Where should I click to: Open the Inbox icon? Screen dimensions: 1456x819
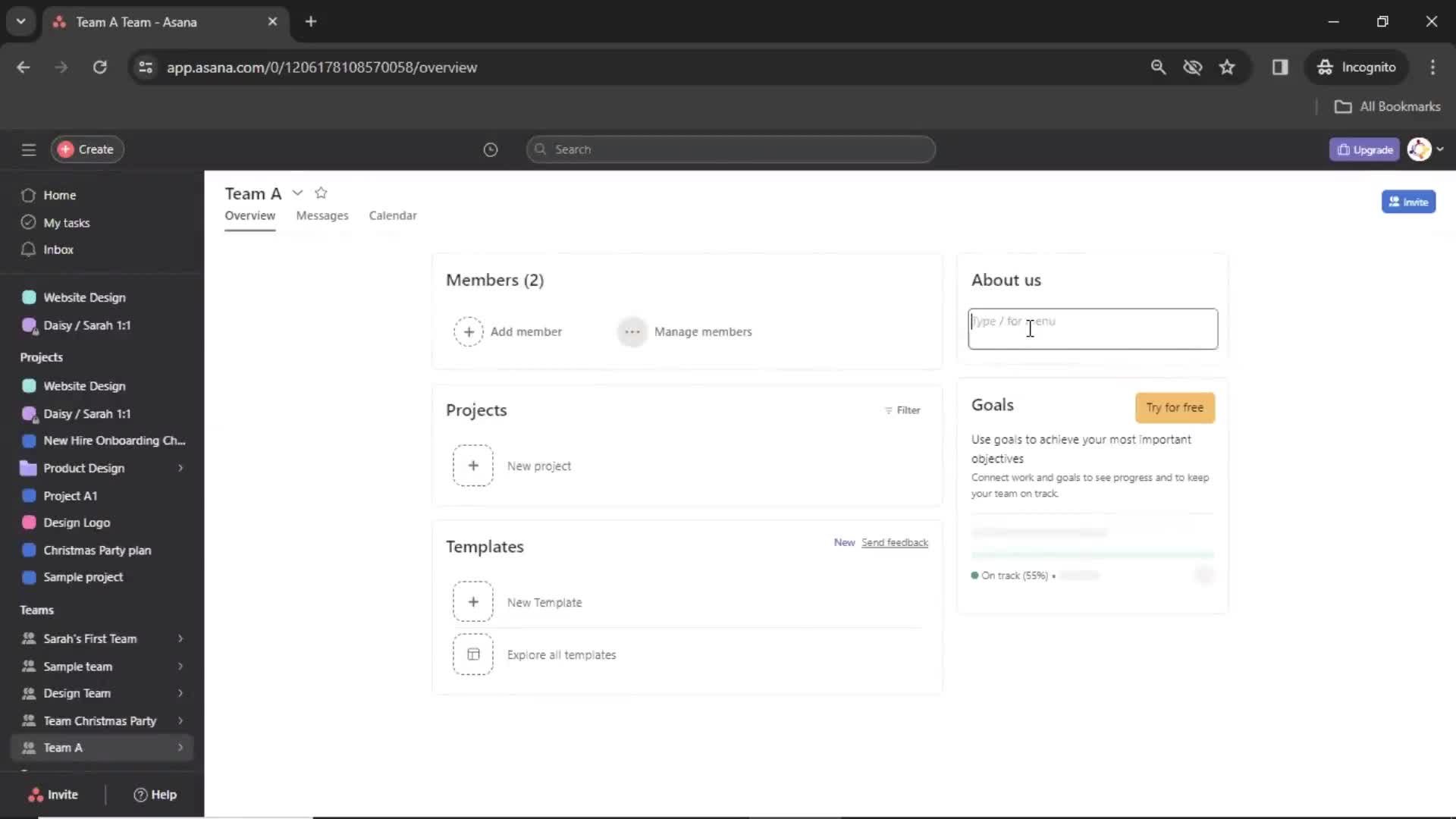(28, 249)
